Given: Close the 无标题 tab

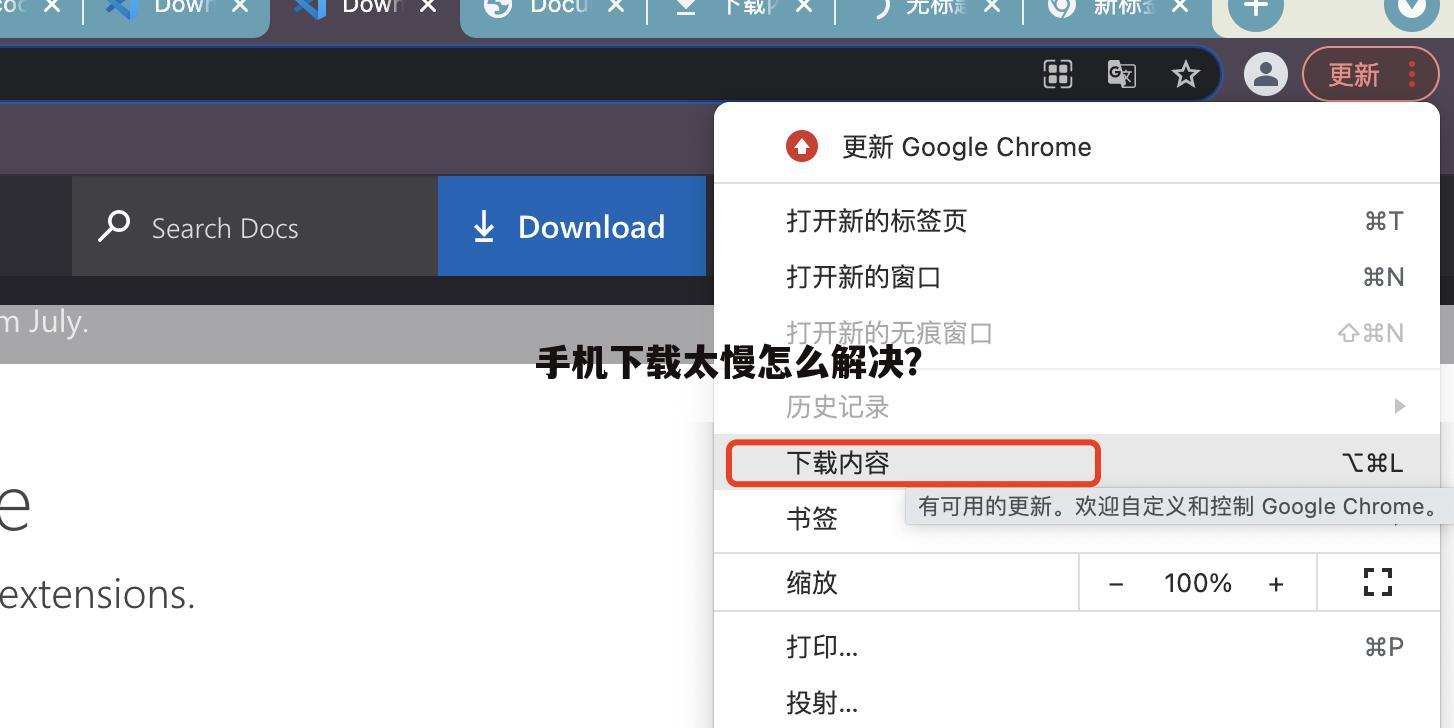Looking at the screenshot, I should (991, 7).
